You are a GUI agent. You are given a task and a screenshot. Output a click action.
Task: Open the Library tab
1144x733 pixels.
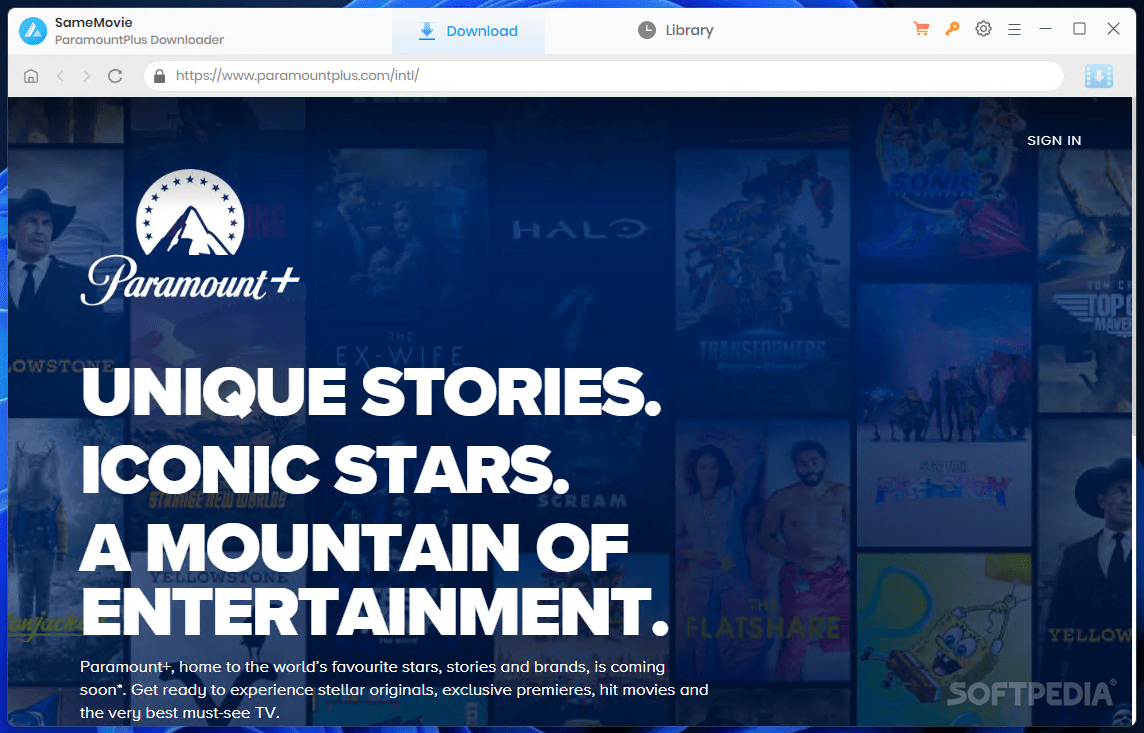tap(676, 30)
